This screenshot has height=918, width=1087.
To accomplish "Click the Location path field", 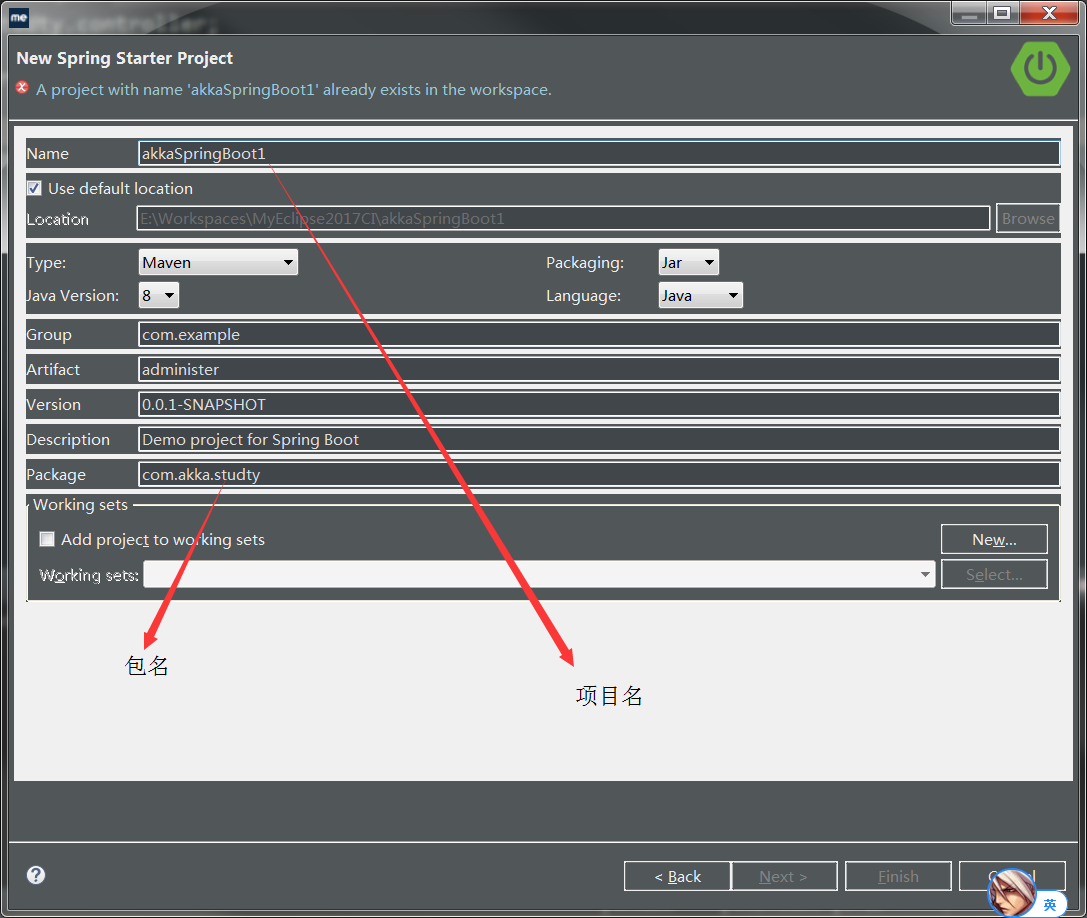I will coord(563,218).
